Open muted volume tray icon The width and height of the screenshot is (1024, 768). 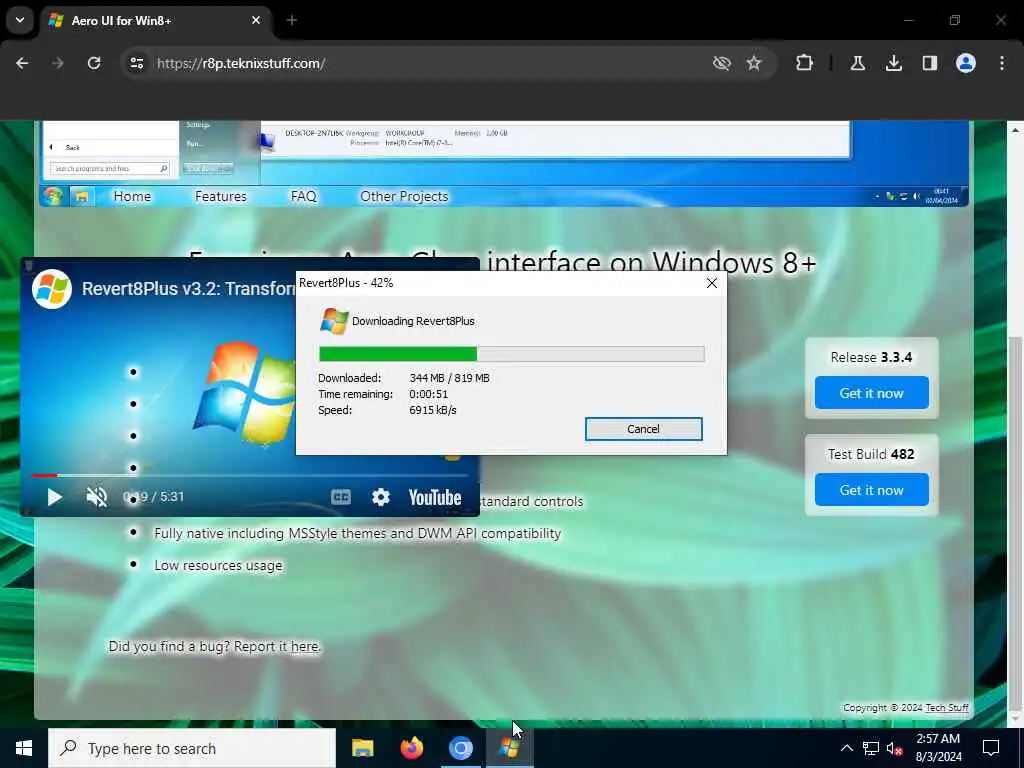click(x=895, y=748)
